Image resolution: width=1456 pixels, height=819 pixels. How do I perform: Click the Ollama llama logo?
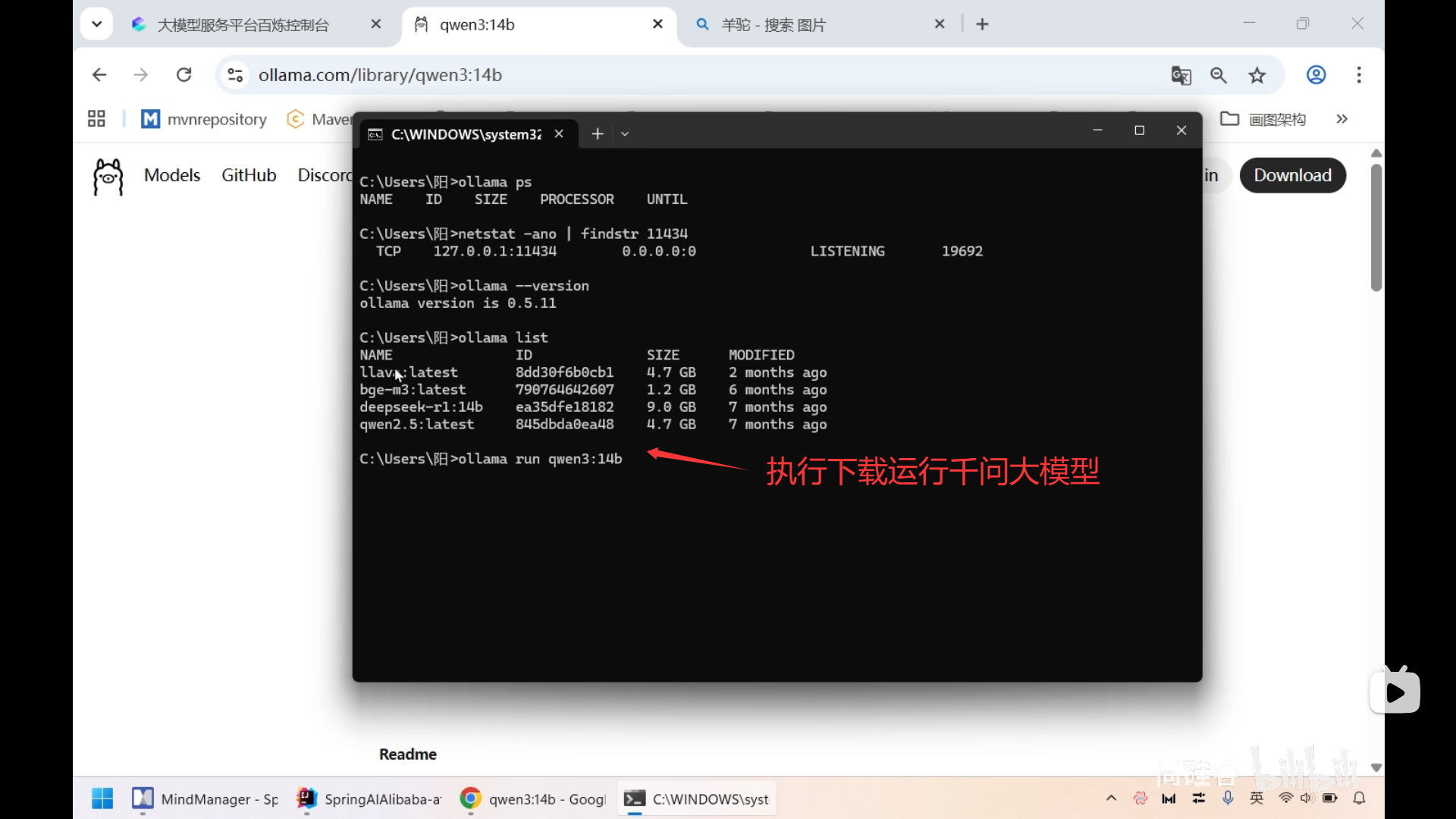point(108,176)
